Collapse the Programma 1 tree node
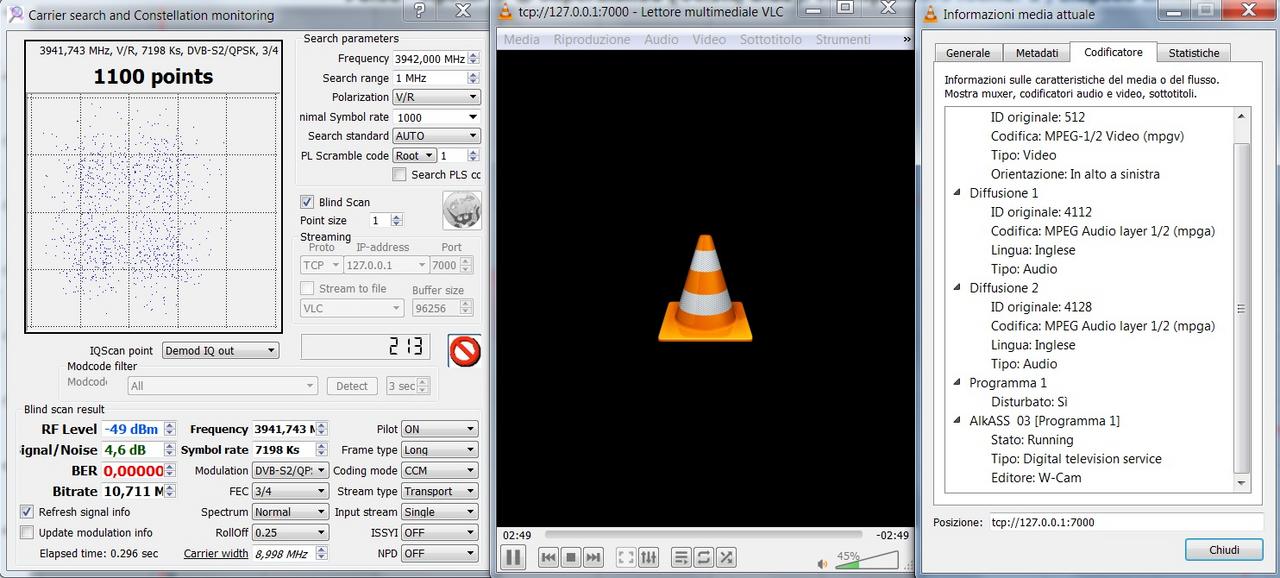 [x=957, y=383]
